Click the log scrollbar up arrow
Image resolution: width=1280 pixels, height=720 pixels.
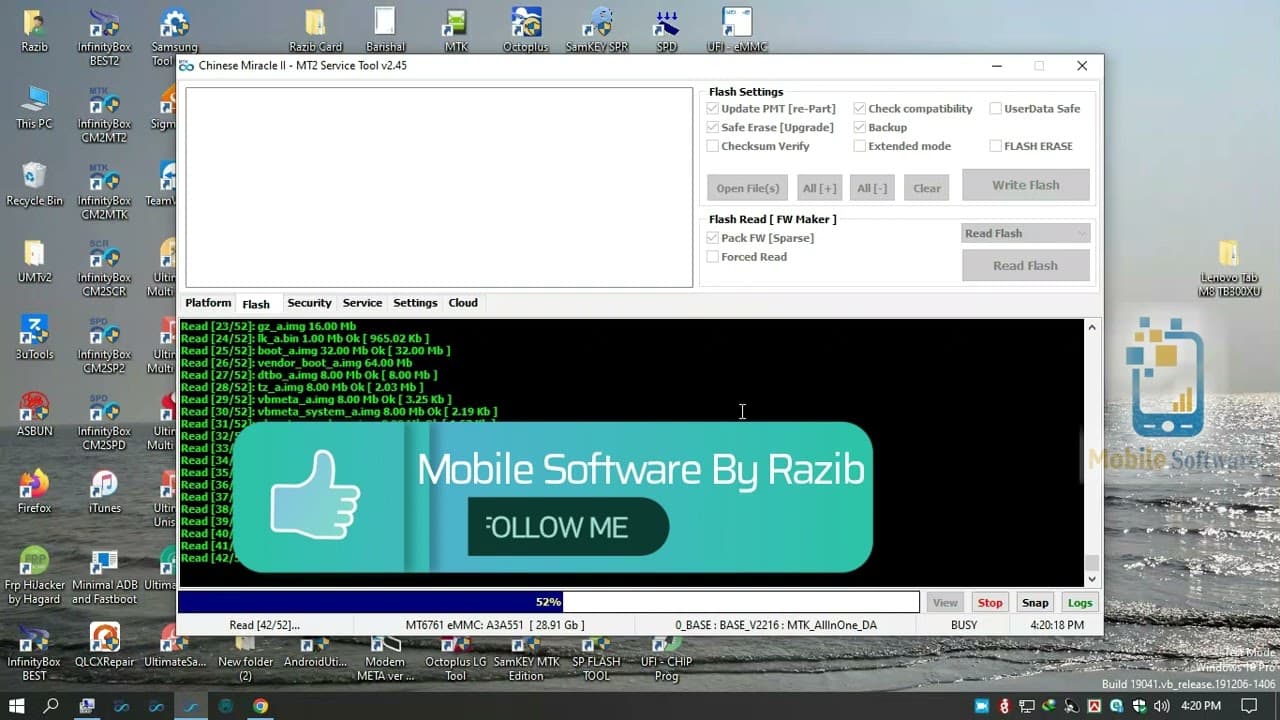pos(1091,327)
